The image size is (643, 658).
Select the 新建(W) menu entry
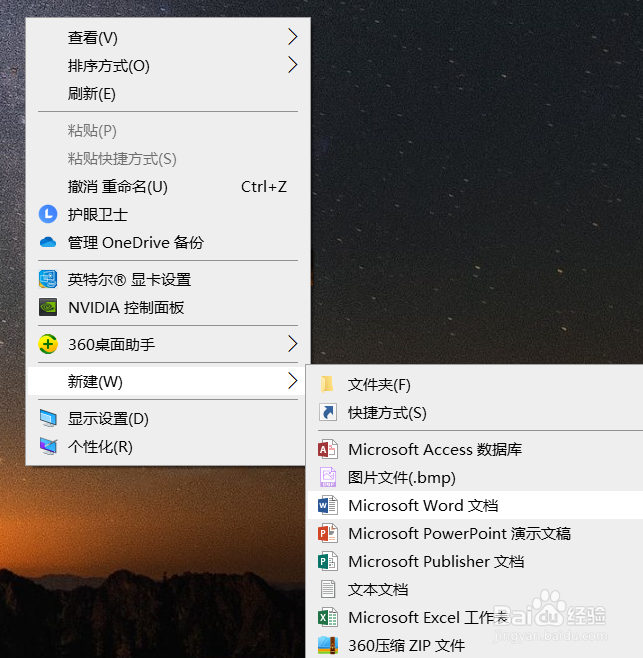[168, 381]
